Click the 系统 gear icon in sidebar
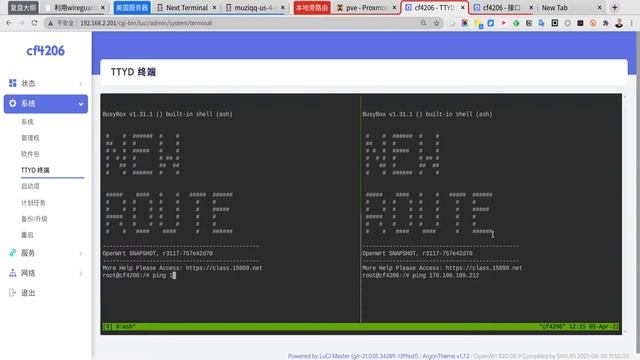 (13, 103)
